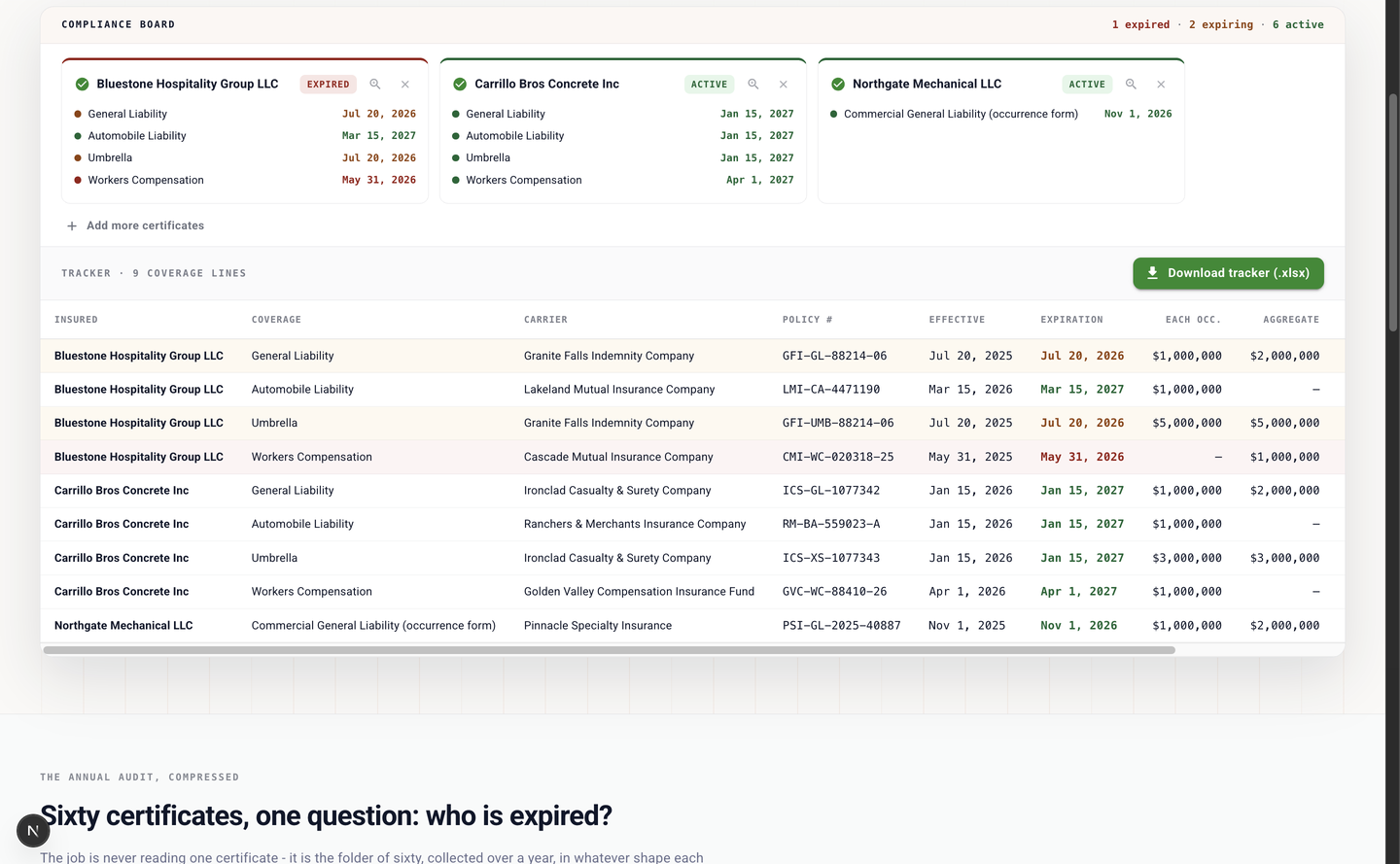This screenshot has height=864, width=1400.
Task: Open the round N badge button
Action: [33, 831]
